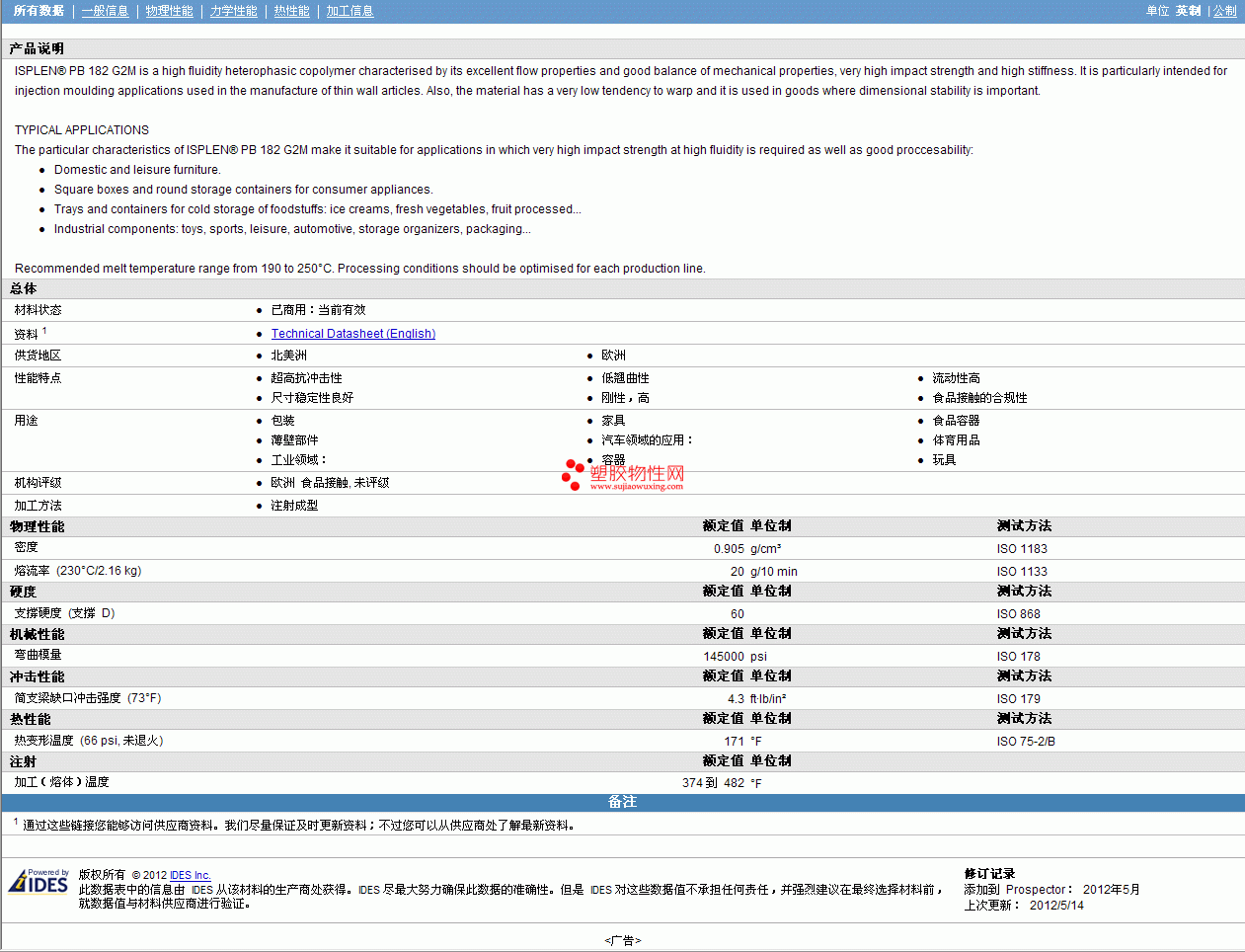
Task: Go to the 热性能 tab in top navigation
Action: (291, 11)
